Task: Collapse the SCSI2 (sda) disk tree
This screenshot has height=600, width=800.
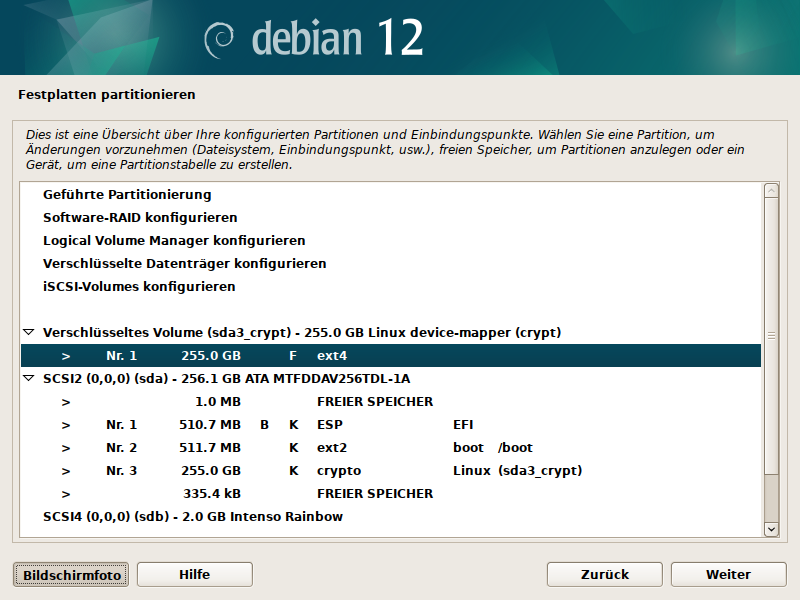Action: click(28, 379)
